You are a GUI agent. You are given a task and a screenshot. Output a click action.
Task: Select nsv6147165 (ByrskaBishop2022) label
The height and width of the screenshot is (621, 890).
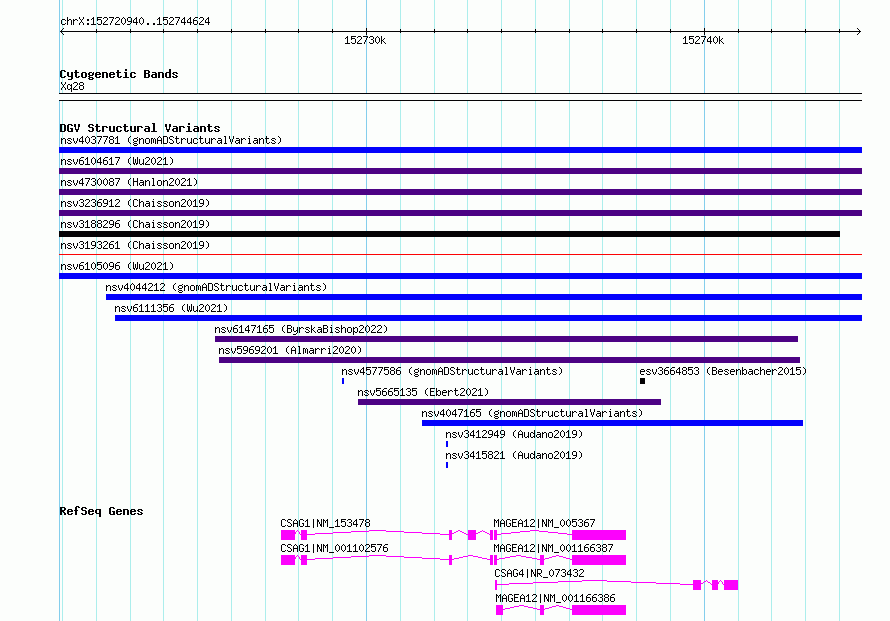(x=301, y=329)
